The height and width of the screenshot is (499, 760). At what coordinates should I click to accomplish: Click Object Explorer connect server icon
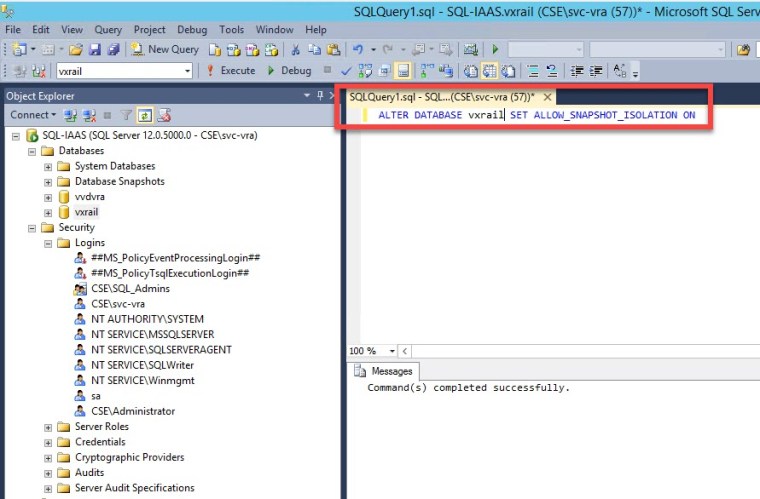(70, 115)
